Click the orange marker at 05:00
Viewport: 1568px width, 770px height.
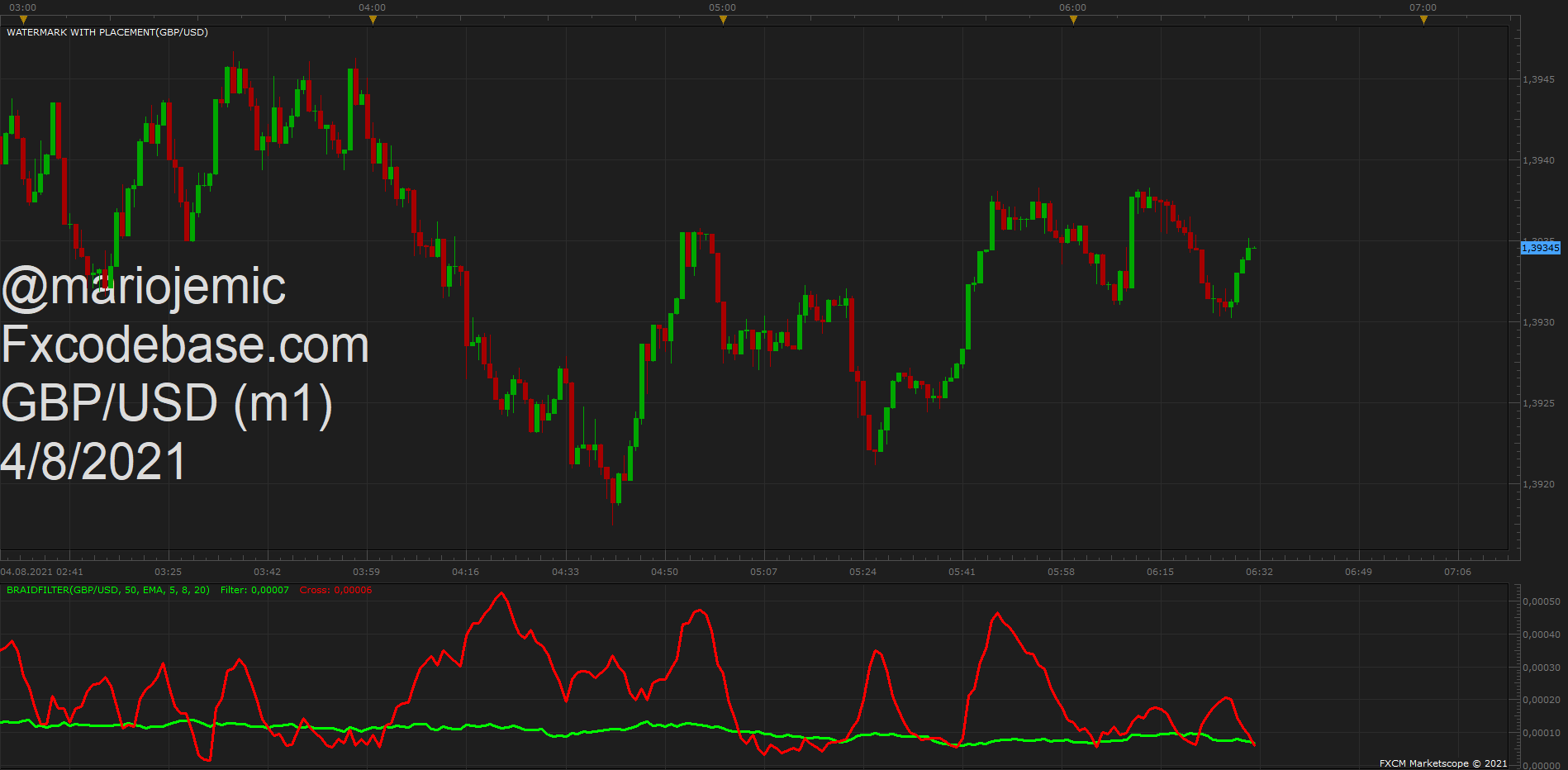[x=723, y=20]
